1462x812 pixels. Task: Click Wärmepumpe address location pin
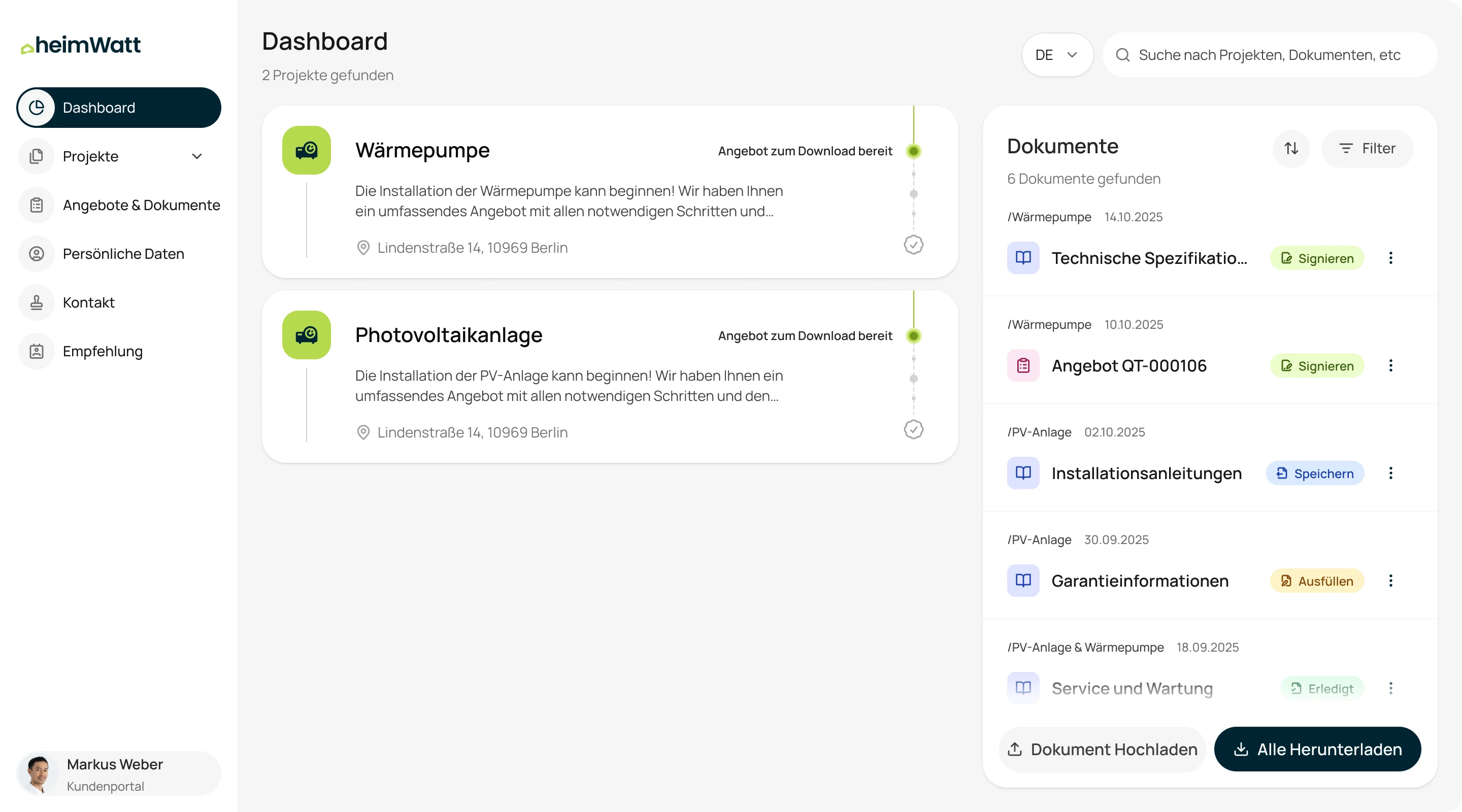pyautogui.click(x=363, y=248)
